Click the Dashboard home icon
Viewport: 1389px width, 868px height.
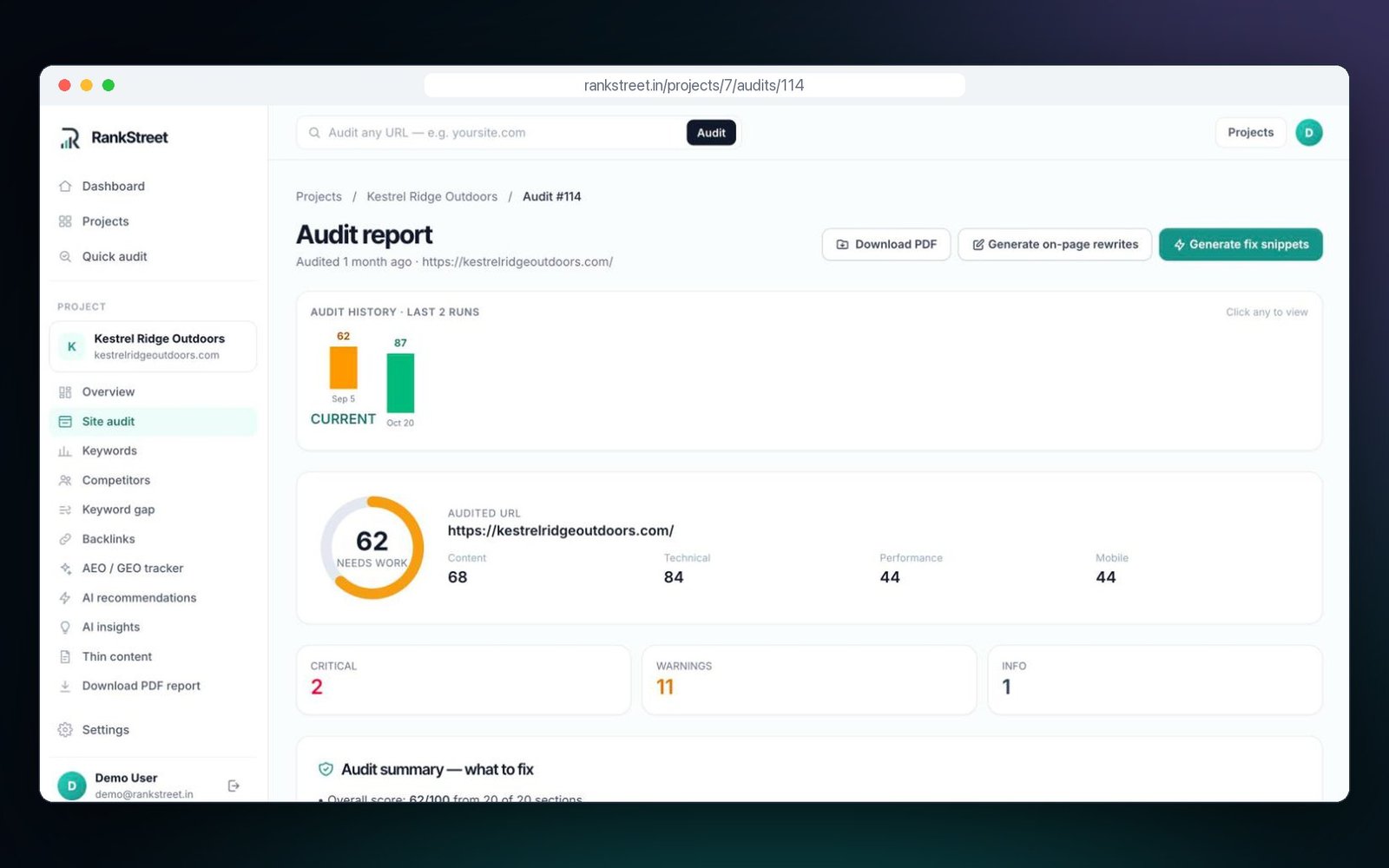(65, 187)
